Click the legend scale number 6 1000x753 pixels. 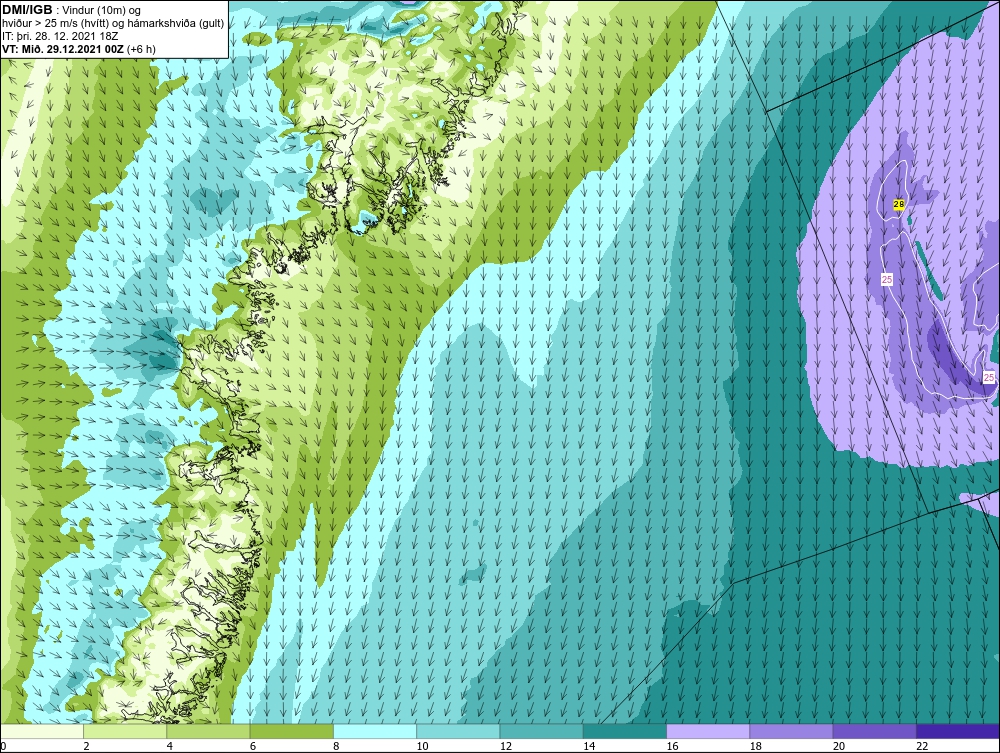[253, 746]
